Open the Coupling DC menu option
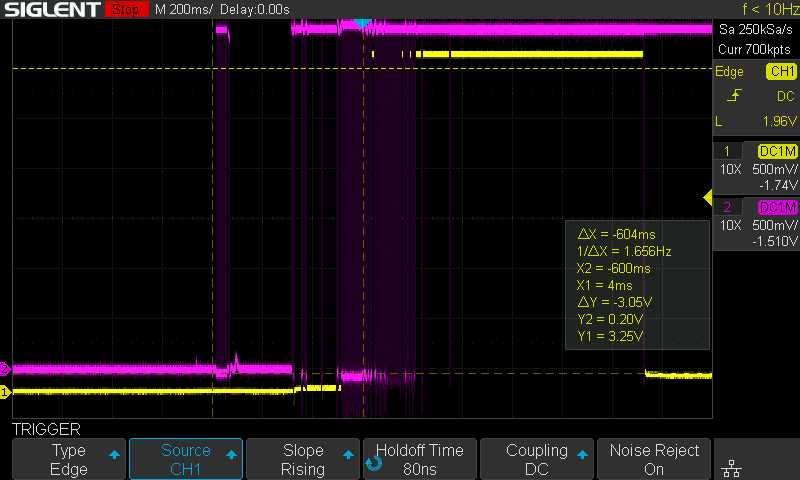The width and height of the screenshot is (800, 480). 537,459
